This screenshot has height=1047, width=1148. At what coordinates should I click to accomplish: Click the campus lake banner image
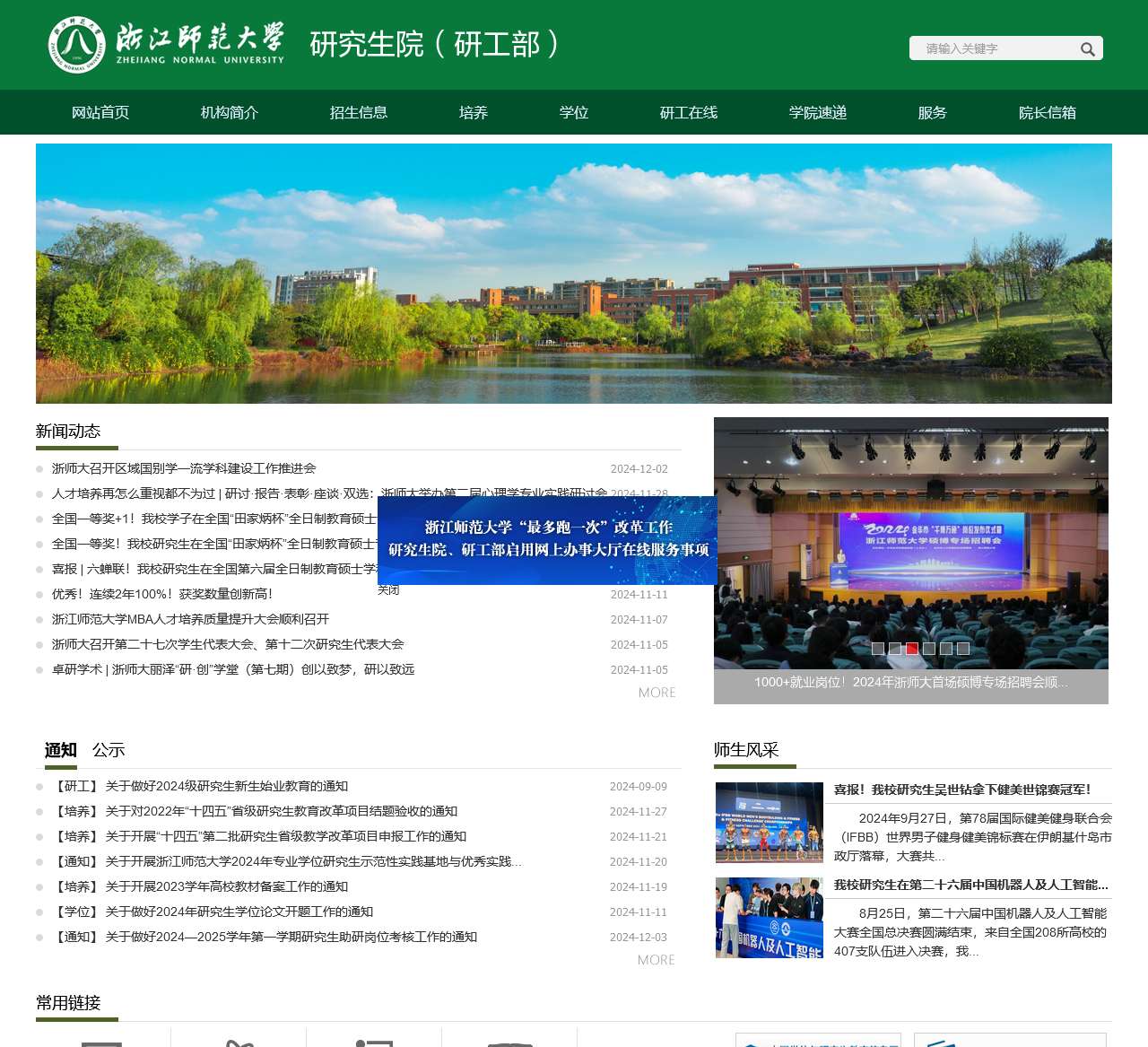click(x=574, y=274)
